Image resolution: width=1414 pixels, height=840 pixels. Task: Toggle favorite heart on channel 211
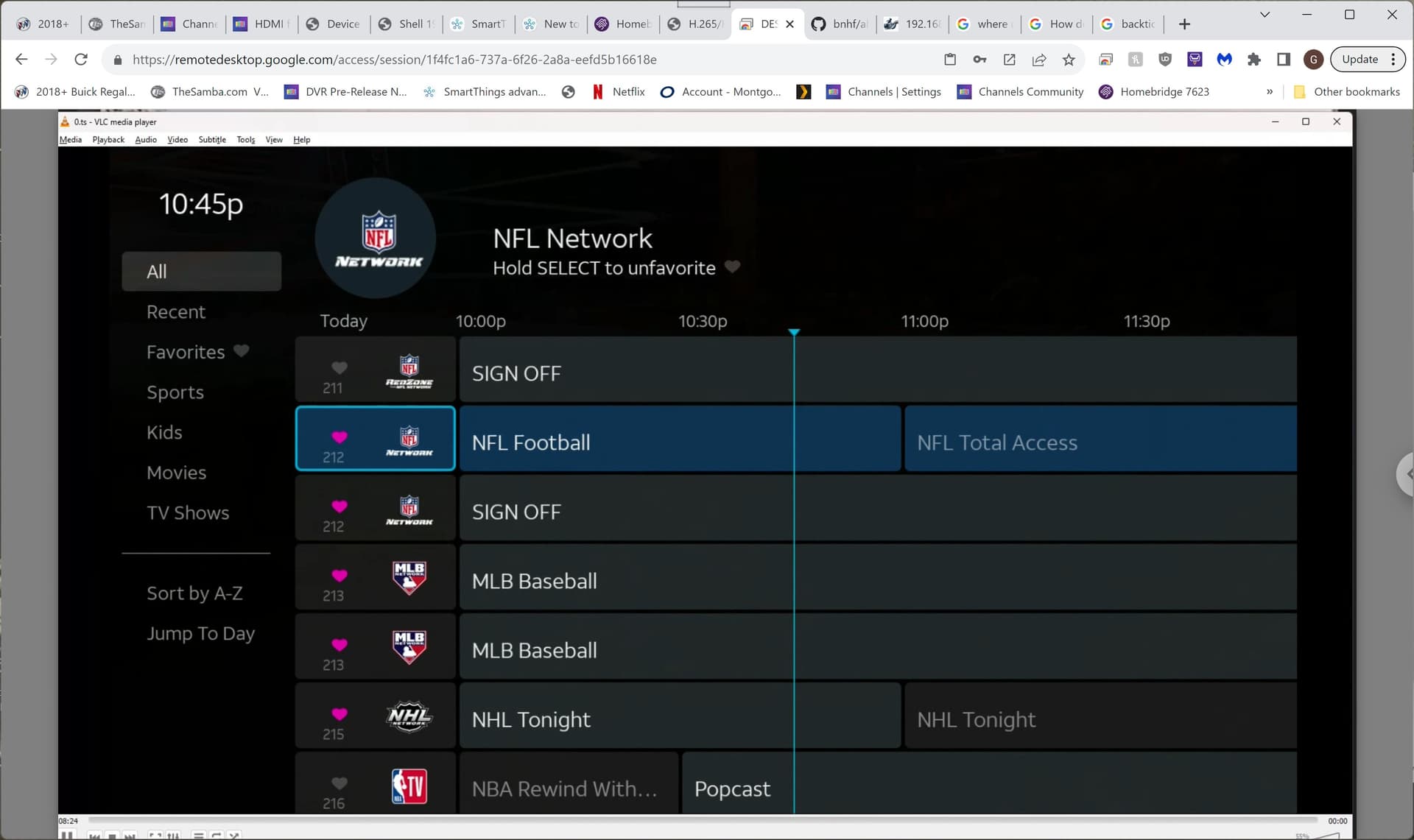tap(340, 367)
